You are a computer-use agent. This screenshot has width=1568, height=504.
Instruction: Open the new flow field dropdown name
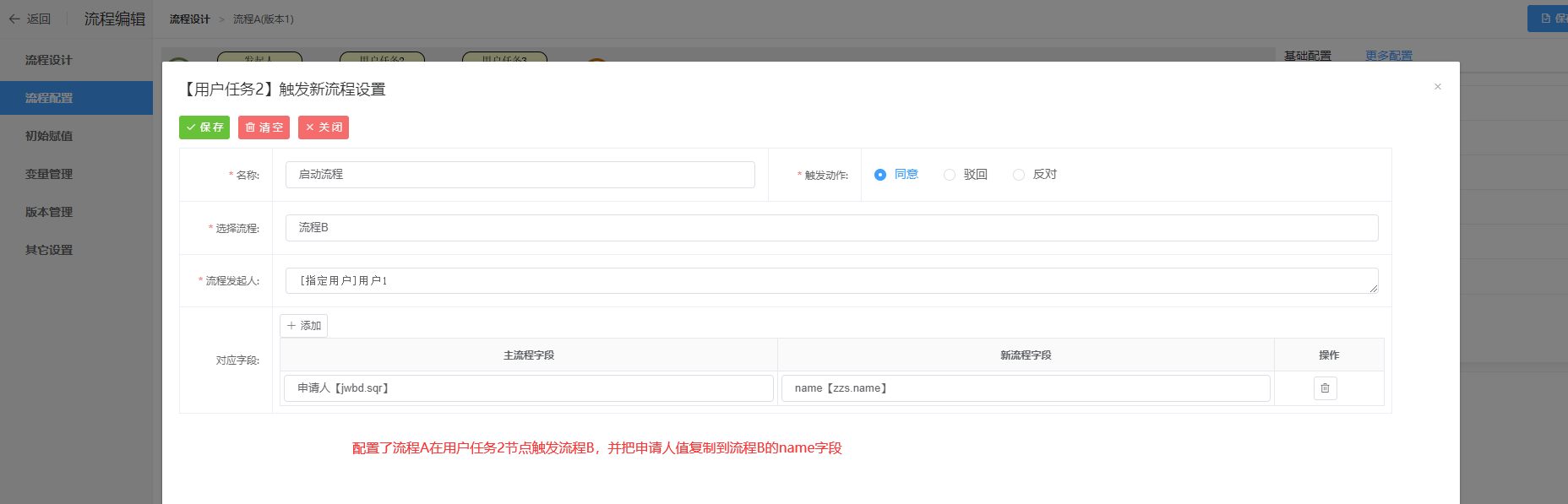coord(1025,388)
